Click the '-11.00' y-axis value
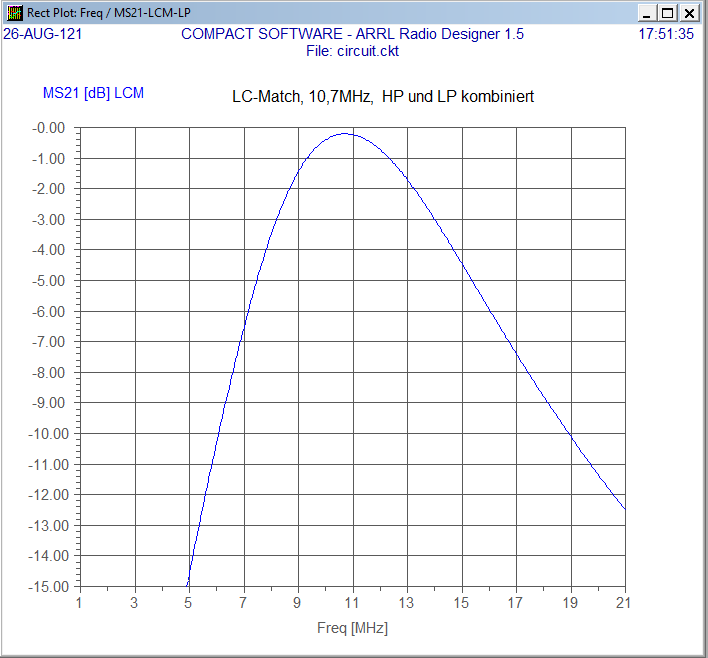Viewport: 708px width, 658px height. 48,465
